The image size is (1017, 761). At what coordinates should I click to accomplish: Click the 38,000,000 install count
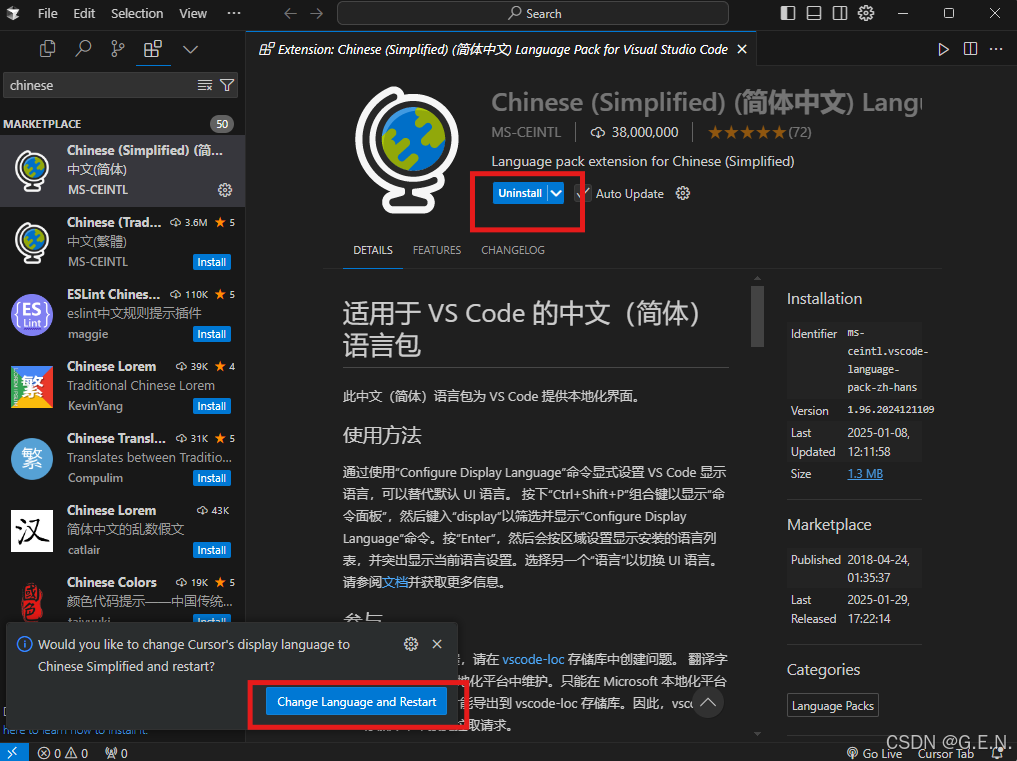click(x=635, y=132)
